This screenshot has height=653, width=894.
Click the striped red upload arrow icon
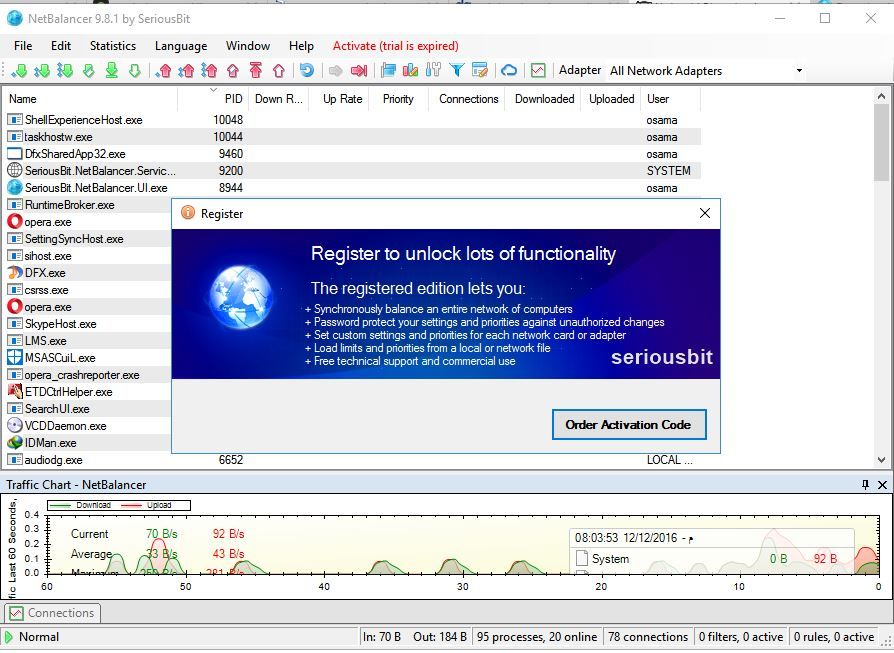click(x=233, y=71)
